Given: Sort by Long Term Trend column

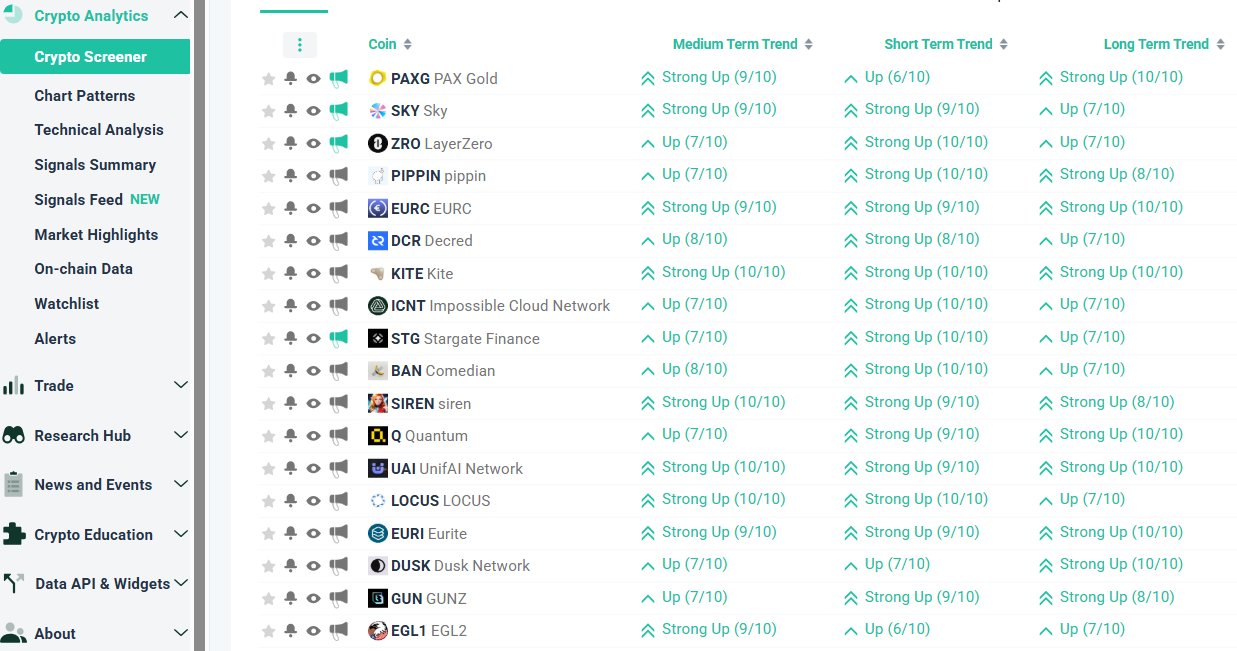Looking at the screenshot, I should click(1164, 44).
